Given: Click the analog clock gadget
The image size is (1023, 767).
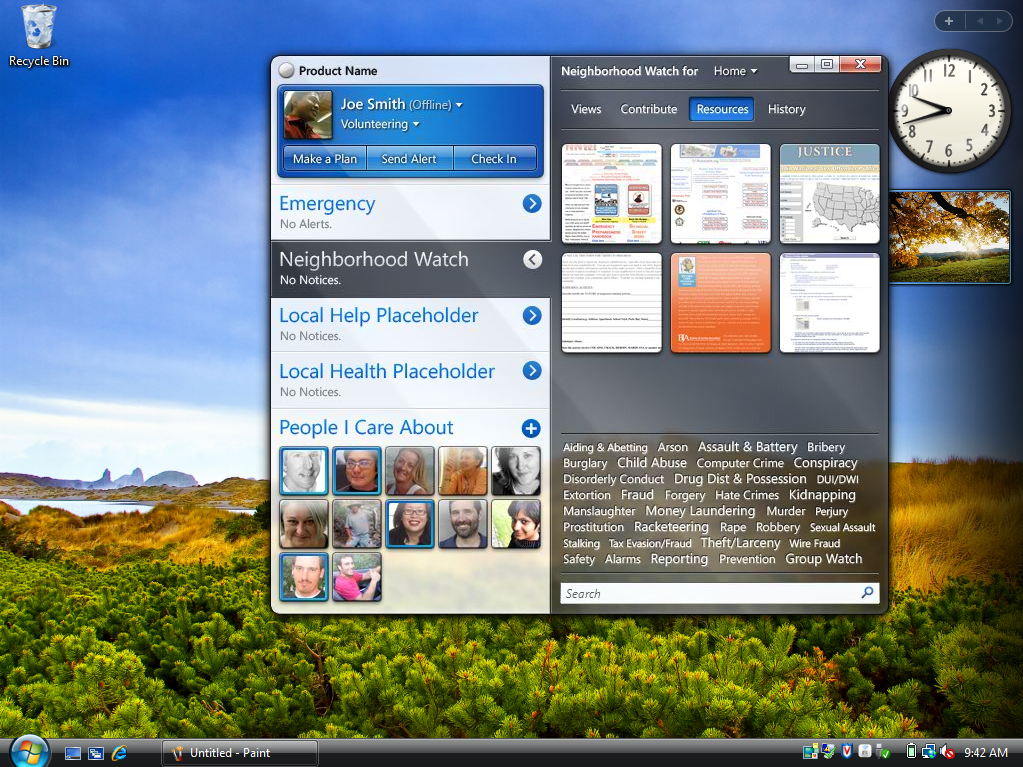Looking at the screenshot, I should click(948, 110).
